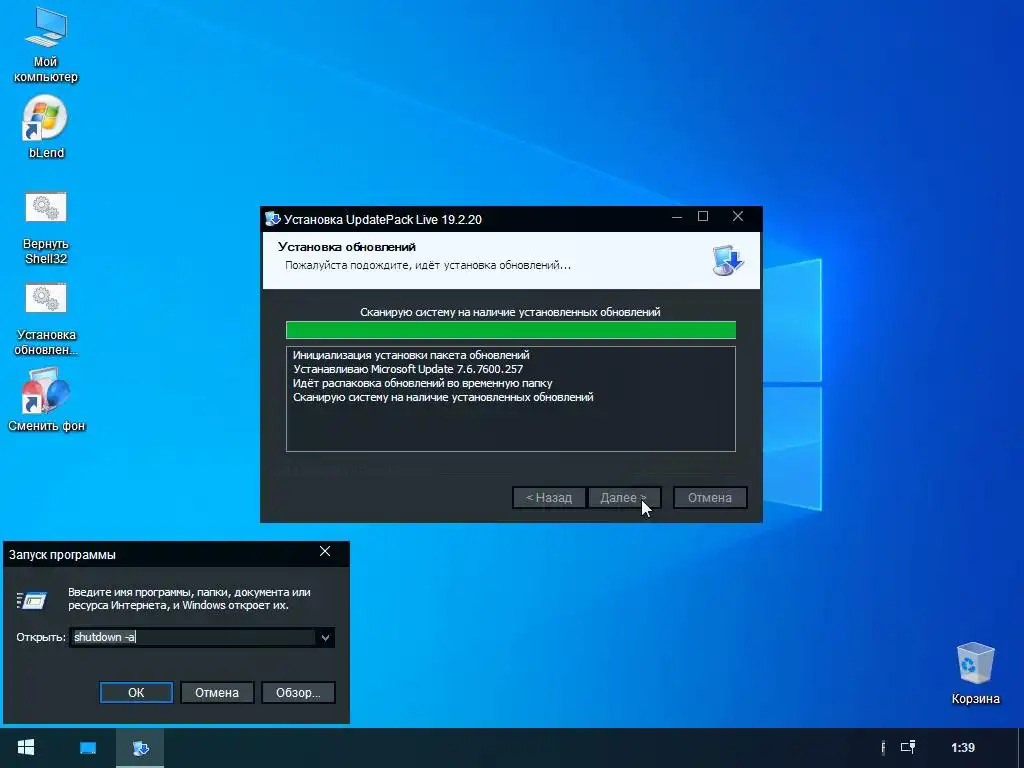Image resolution: width=1024 pixels, height=768 pixels.
Task: Open the bLend desktop shortcut
Action: click(45, 127)
